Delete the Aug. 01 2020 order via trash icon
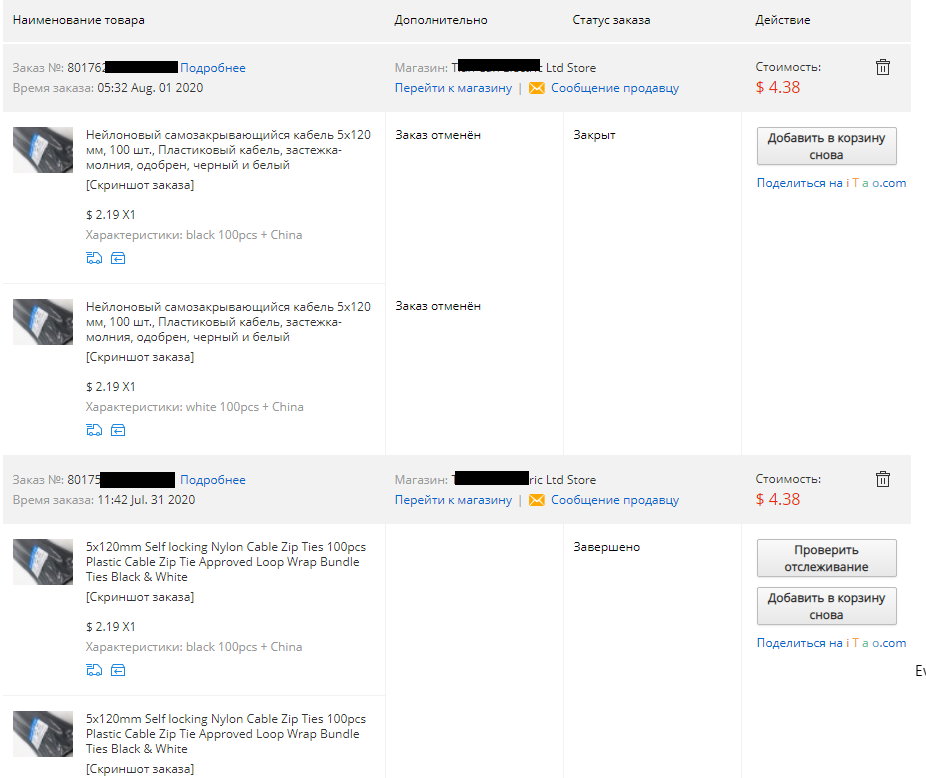The image size is (926, 778). pos(882,67)
